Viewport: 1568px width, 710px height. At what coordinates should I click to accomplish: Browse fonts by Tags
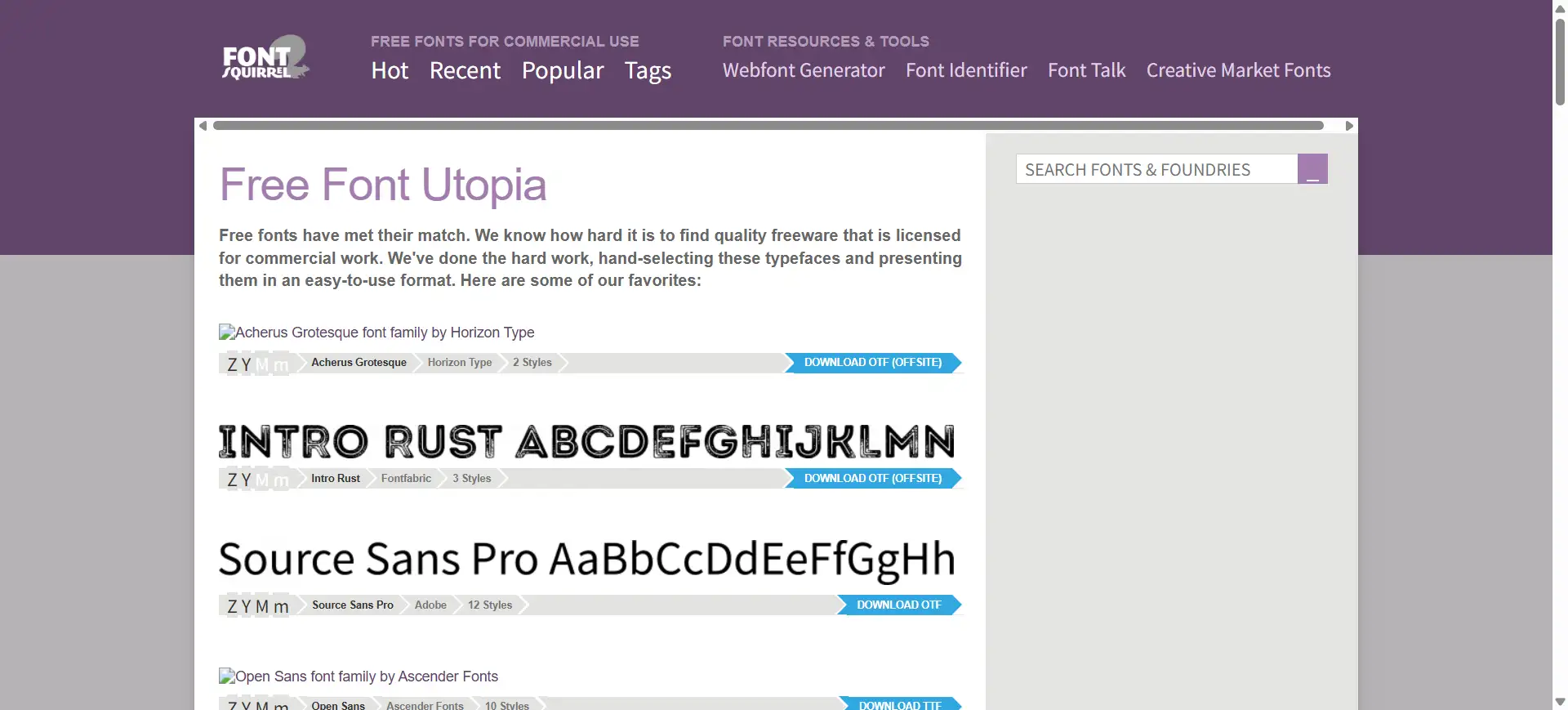pyautogui.click(x=648, y=71)
